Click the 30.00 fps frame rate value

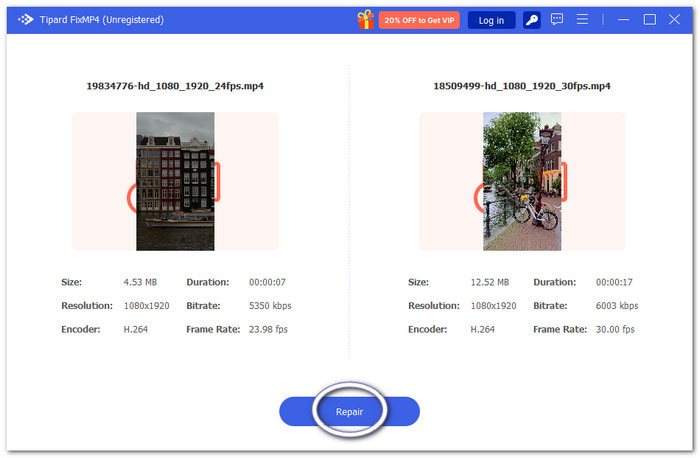click(615, 329)
